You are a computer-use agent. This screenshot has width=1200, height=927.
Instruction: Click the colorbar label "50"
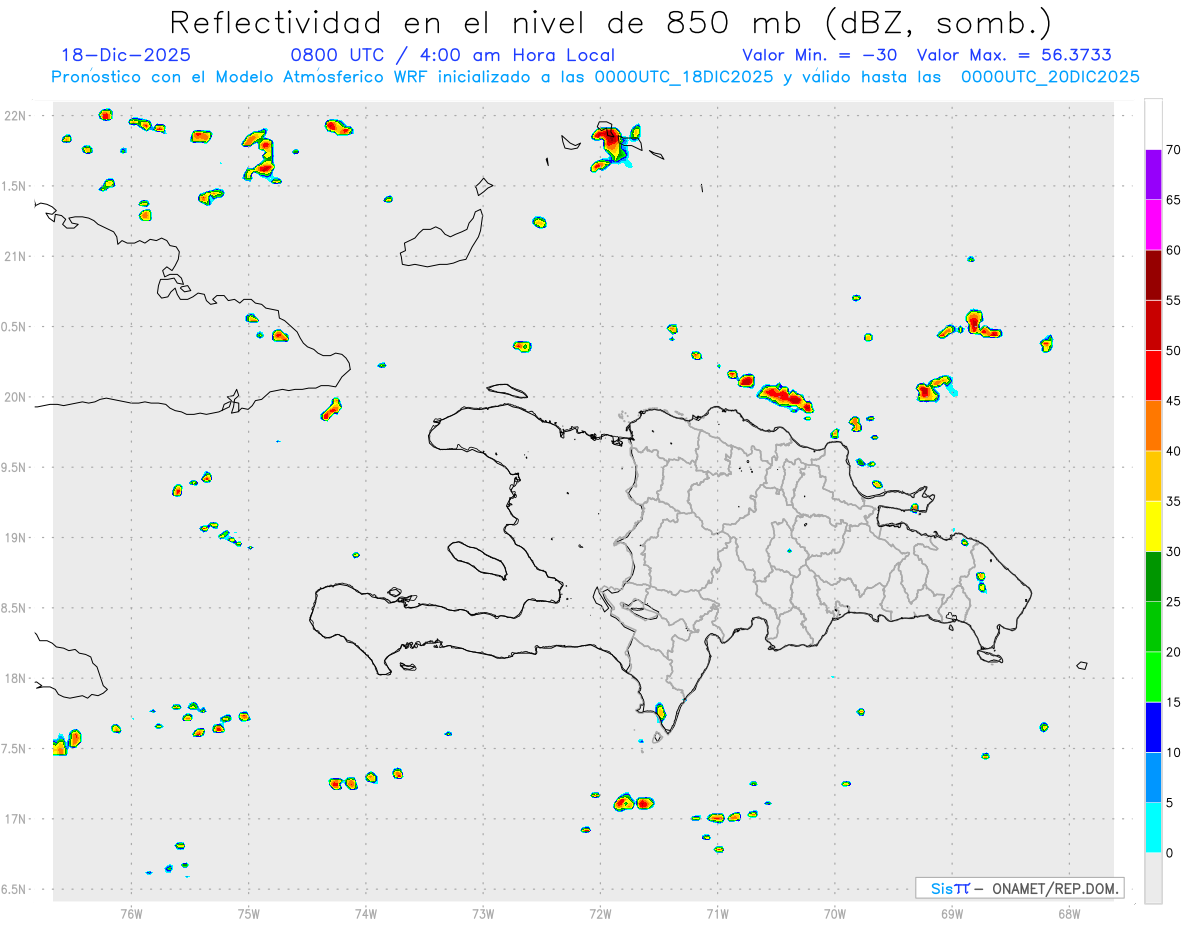pyautogui.click(x=1173, y=351)
